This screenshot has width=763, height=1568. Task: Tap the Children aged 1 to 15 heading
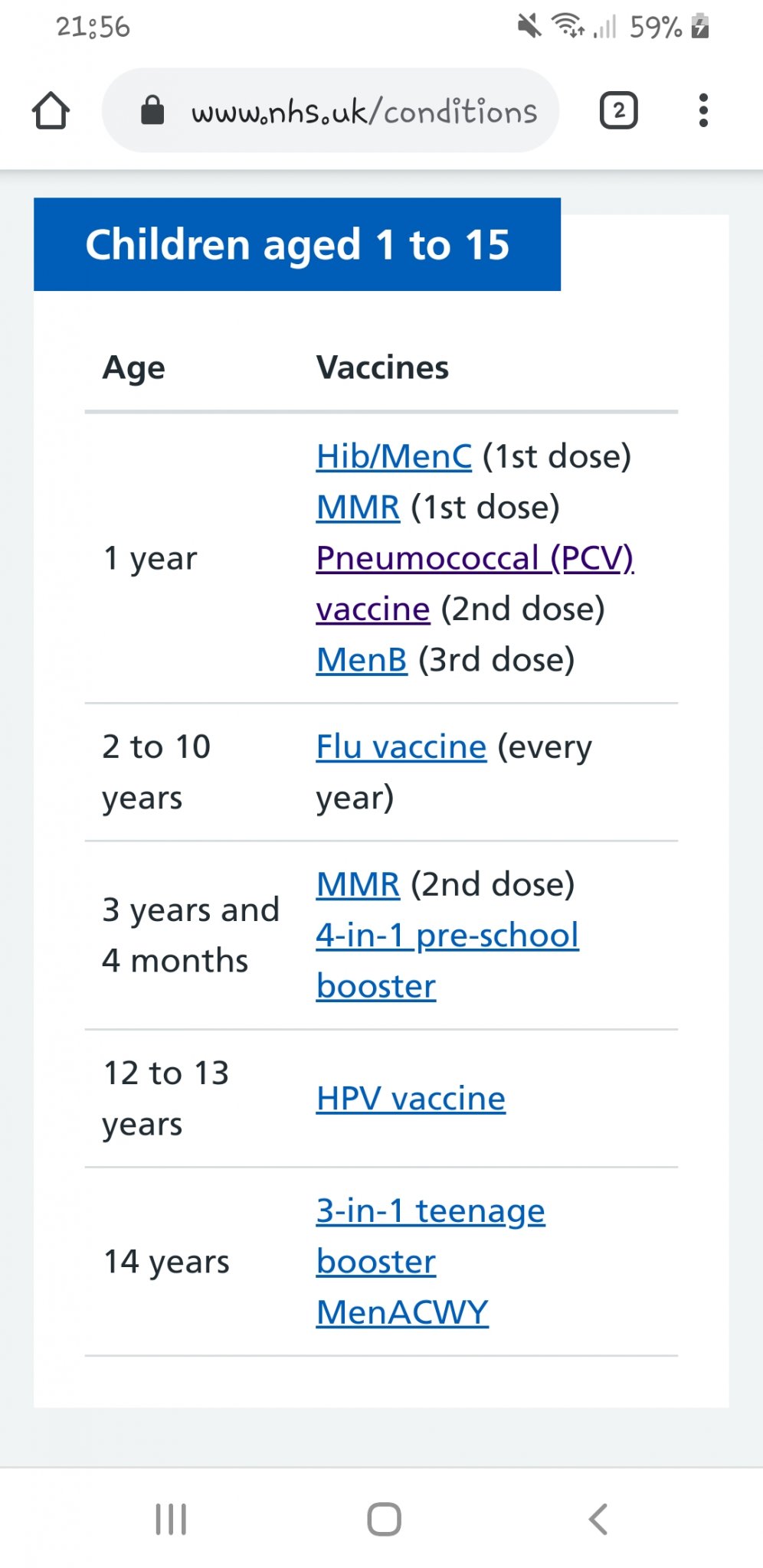pos(297,245)
